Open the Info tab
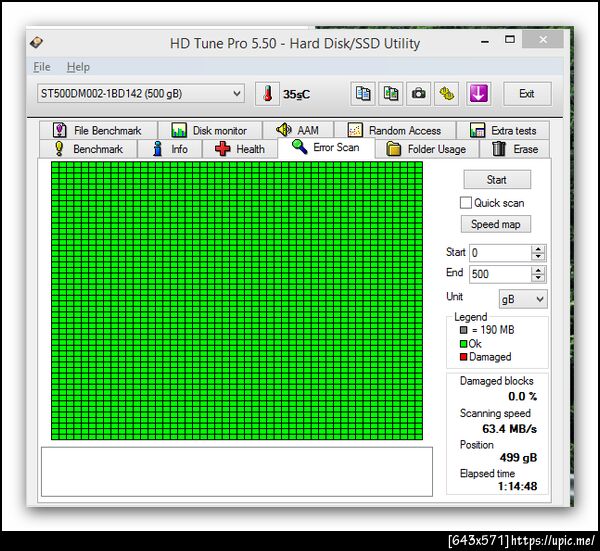600x551 pixels. point(170,149)
